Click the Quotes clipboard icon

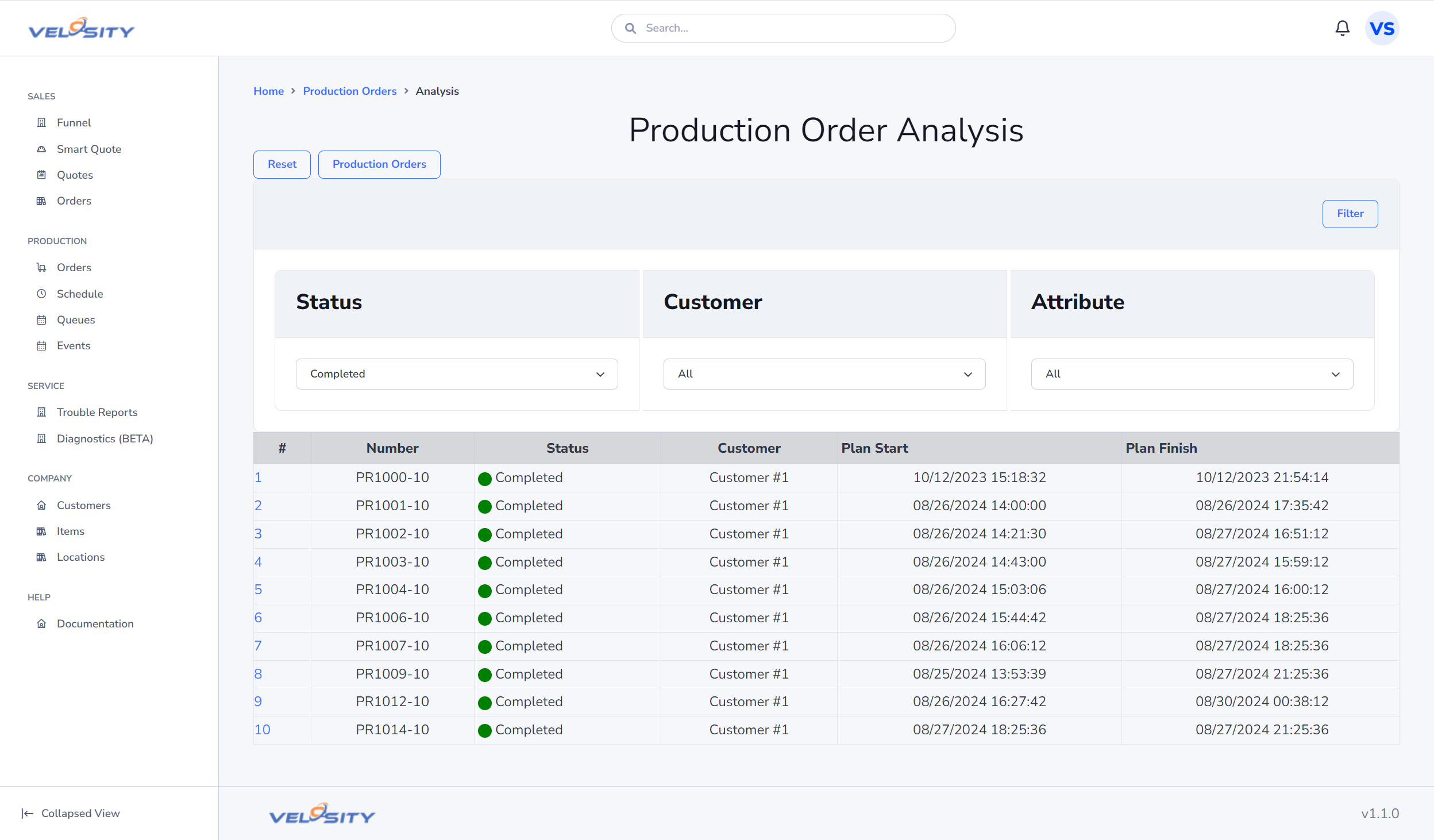pyautogui.click(x=41, y=175)
